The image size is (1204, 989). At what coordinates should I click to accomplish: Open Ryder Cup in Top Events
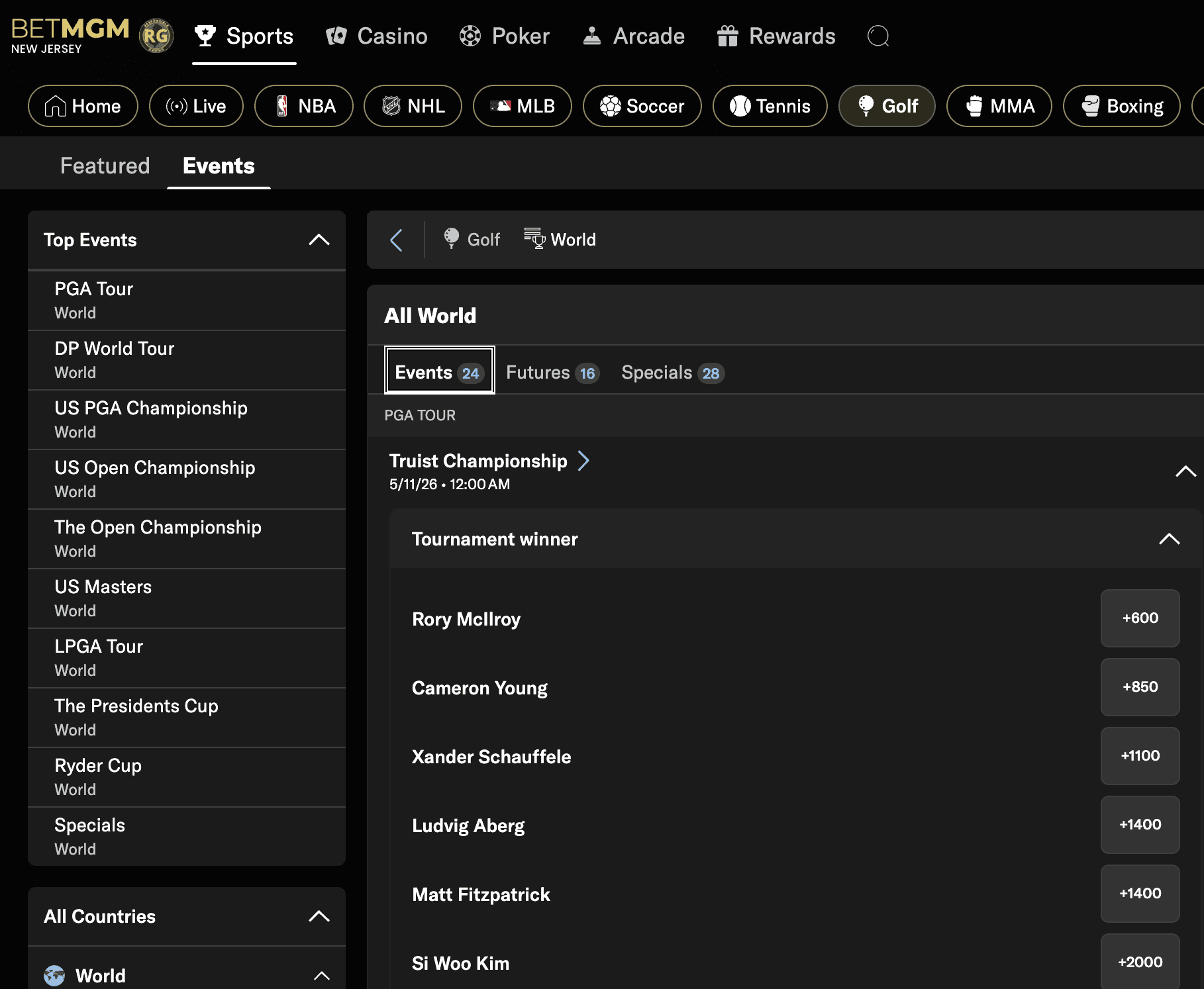coord(187,777)
